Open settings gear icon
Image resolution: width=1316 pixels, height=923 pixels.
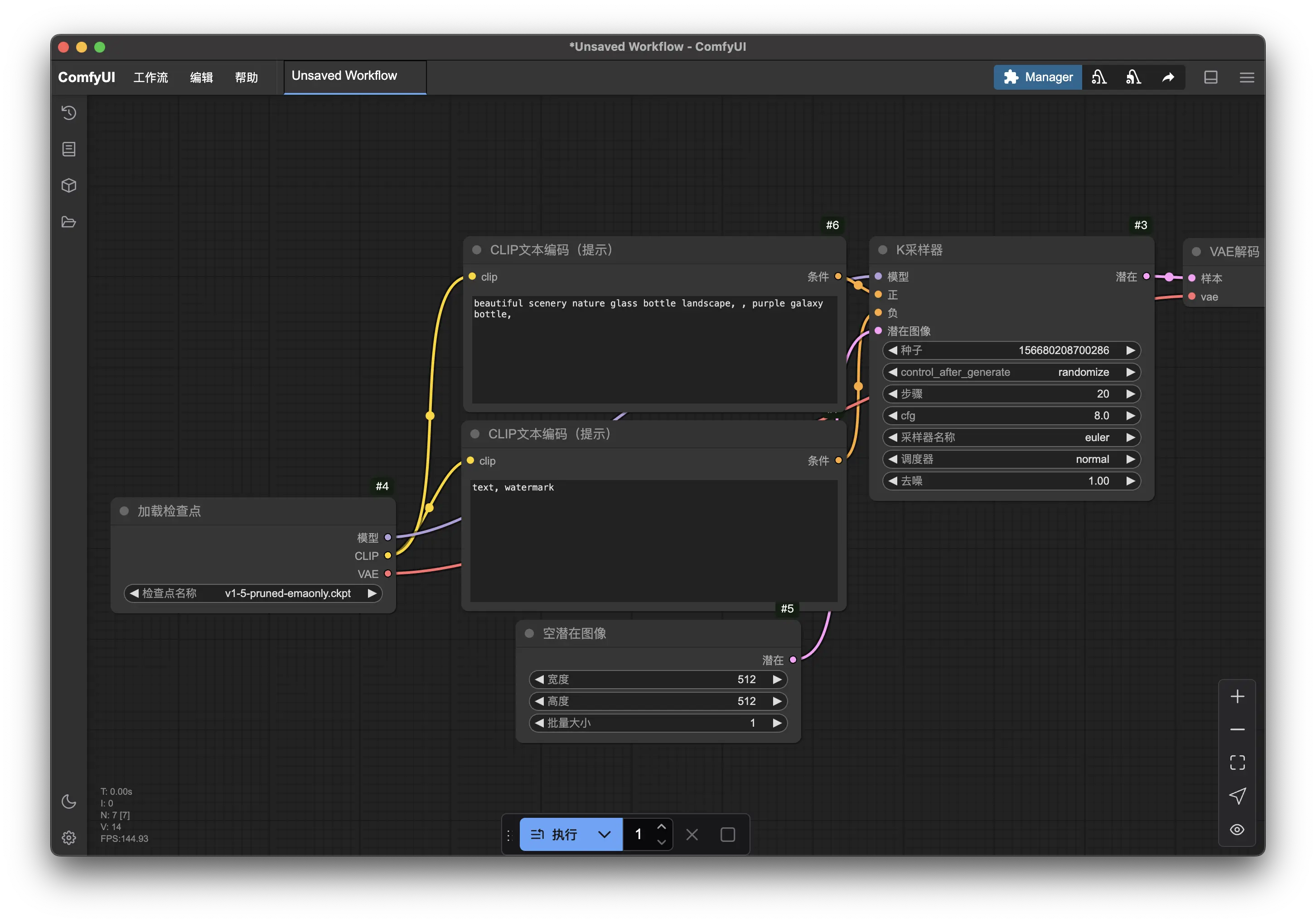pyautogui.click(x=69, y=838)
